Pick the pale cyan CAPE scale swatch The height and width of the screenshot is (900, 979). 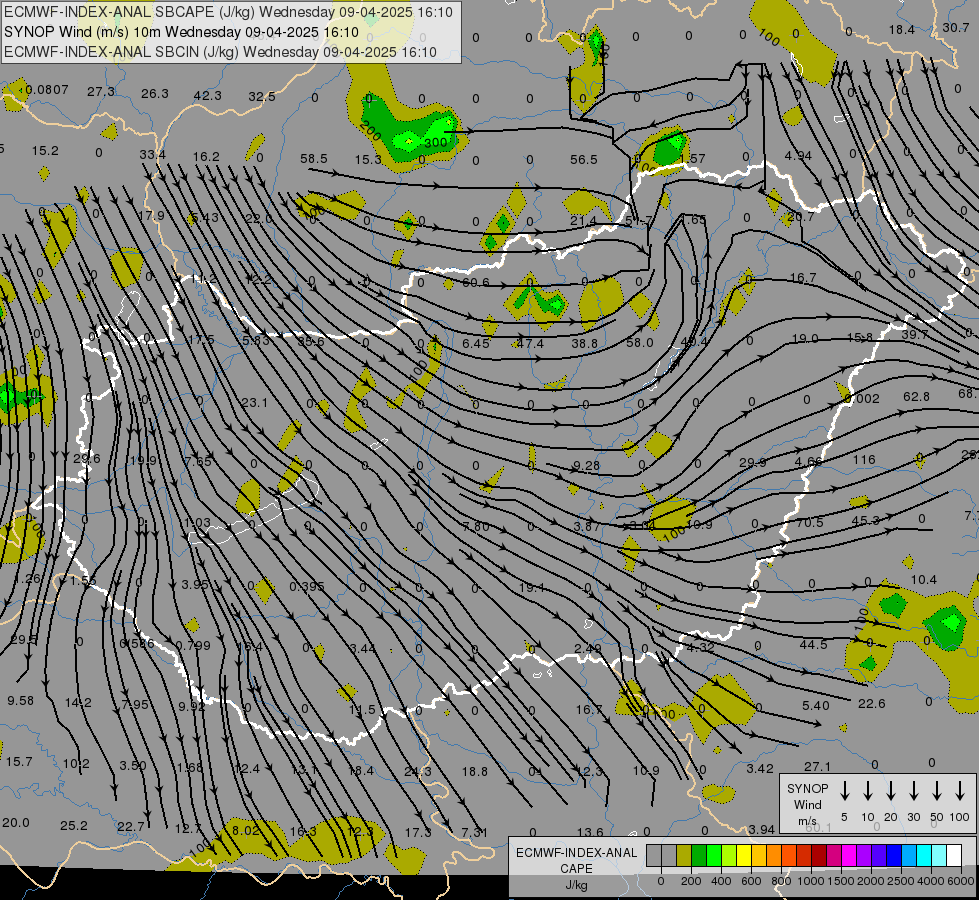pyautogui.click(x=939, y=856)
